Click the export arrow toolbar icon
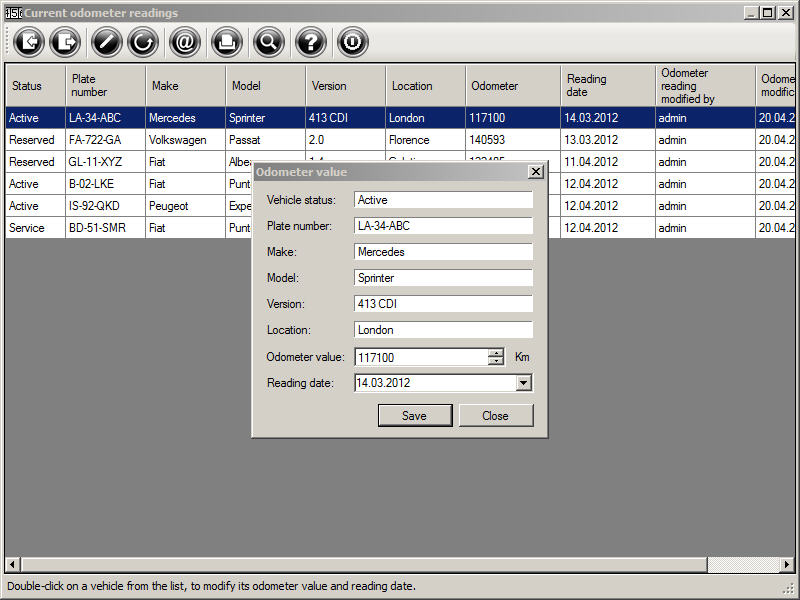800x600 pixels. click(x=66, y=42)
